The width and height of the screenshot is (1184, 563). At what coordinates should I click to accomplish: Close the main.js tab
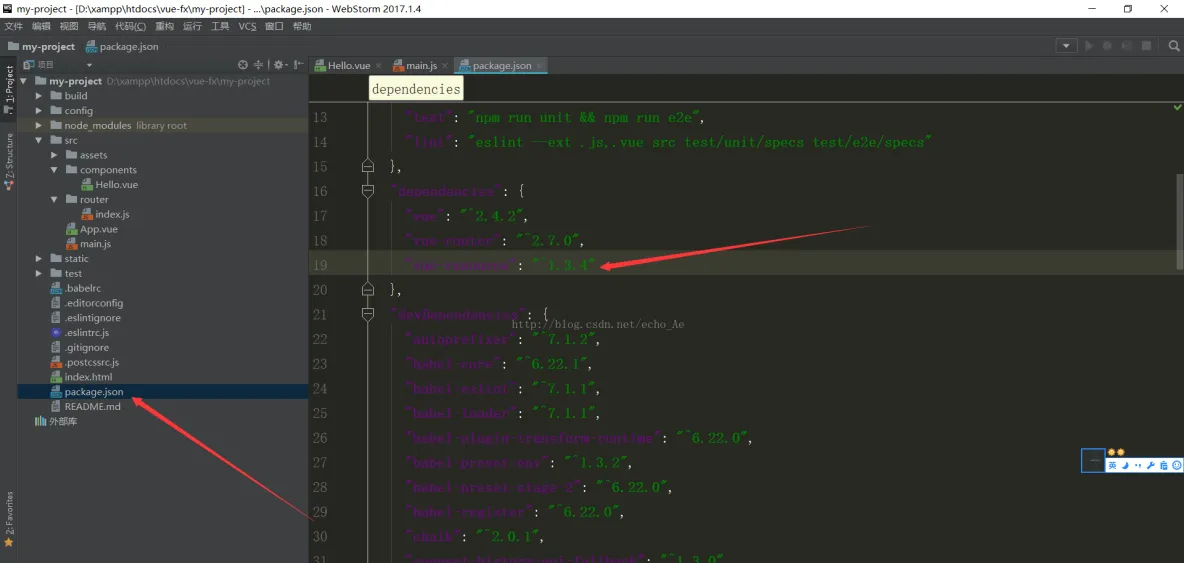pyautogui.click(x=445, y=66)
